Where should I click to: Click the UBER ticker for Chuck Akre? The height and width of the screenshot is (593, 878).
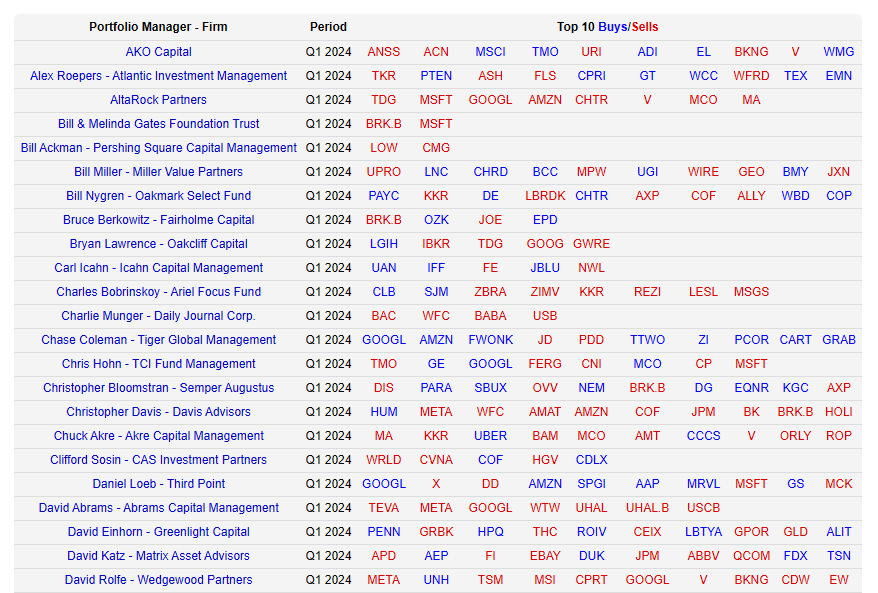[490, 436]
